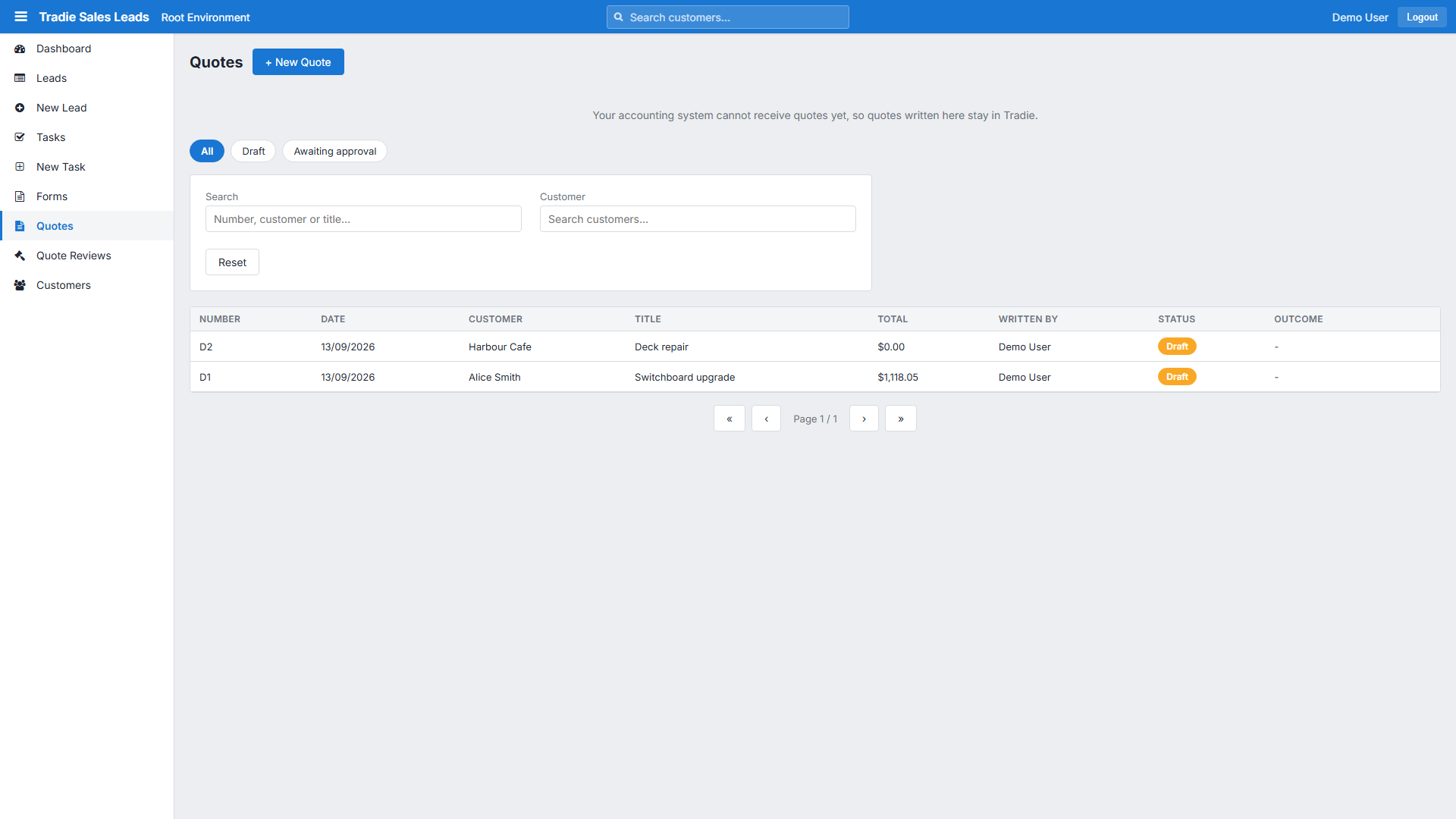The image size is (1456, 819).
Task: Click the Dashboard gauge icon
Action: [x=20, y=49]
